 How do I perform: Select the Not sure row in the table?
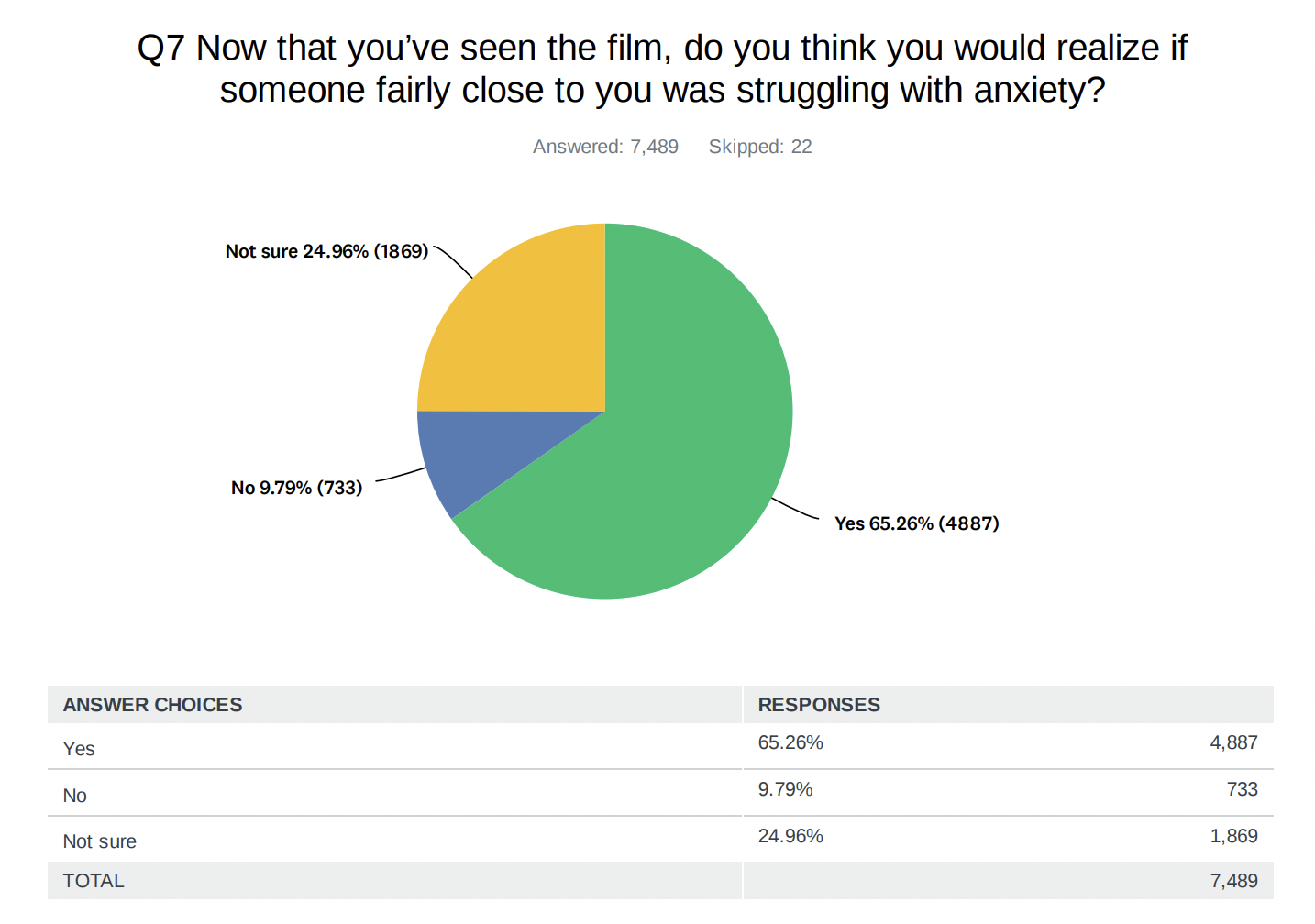click(660, 840)
